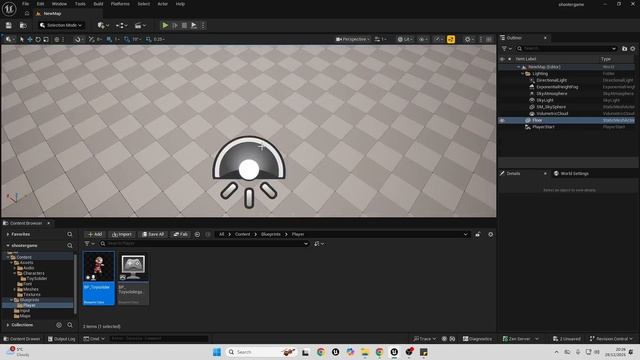Click the Eject/Simulate button after Stop

click(x=194, y=25)
